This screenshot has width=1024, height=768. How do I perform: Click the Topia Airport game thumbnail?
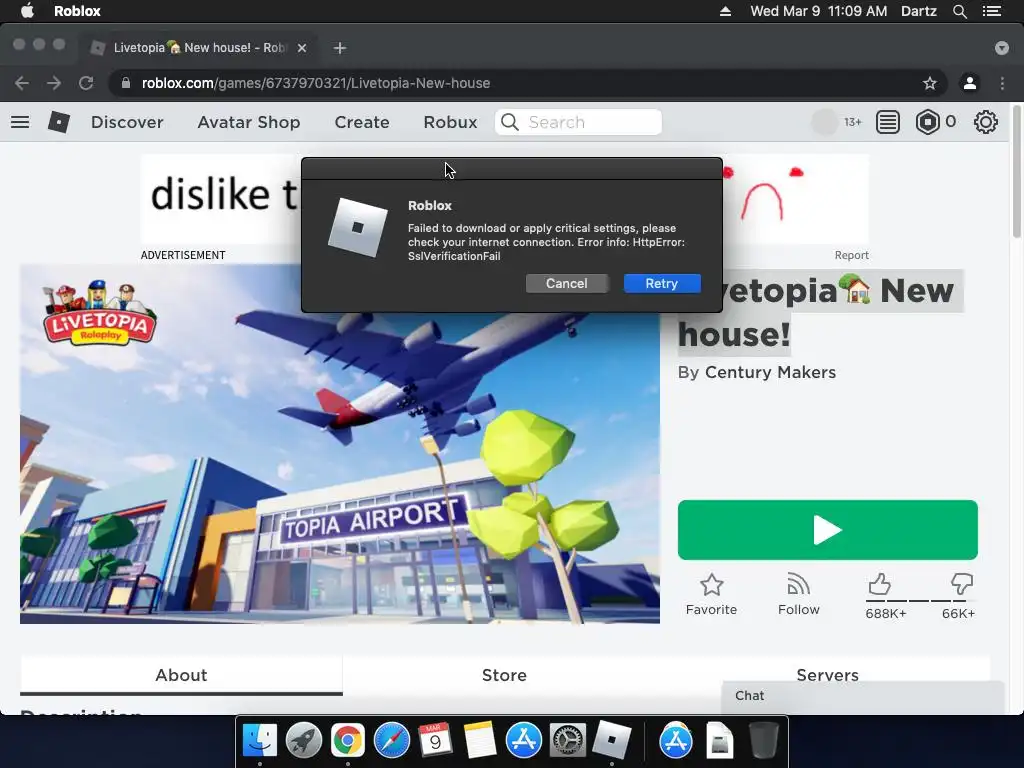pos(340,444)
